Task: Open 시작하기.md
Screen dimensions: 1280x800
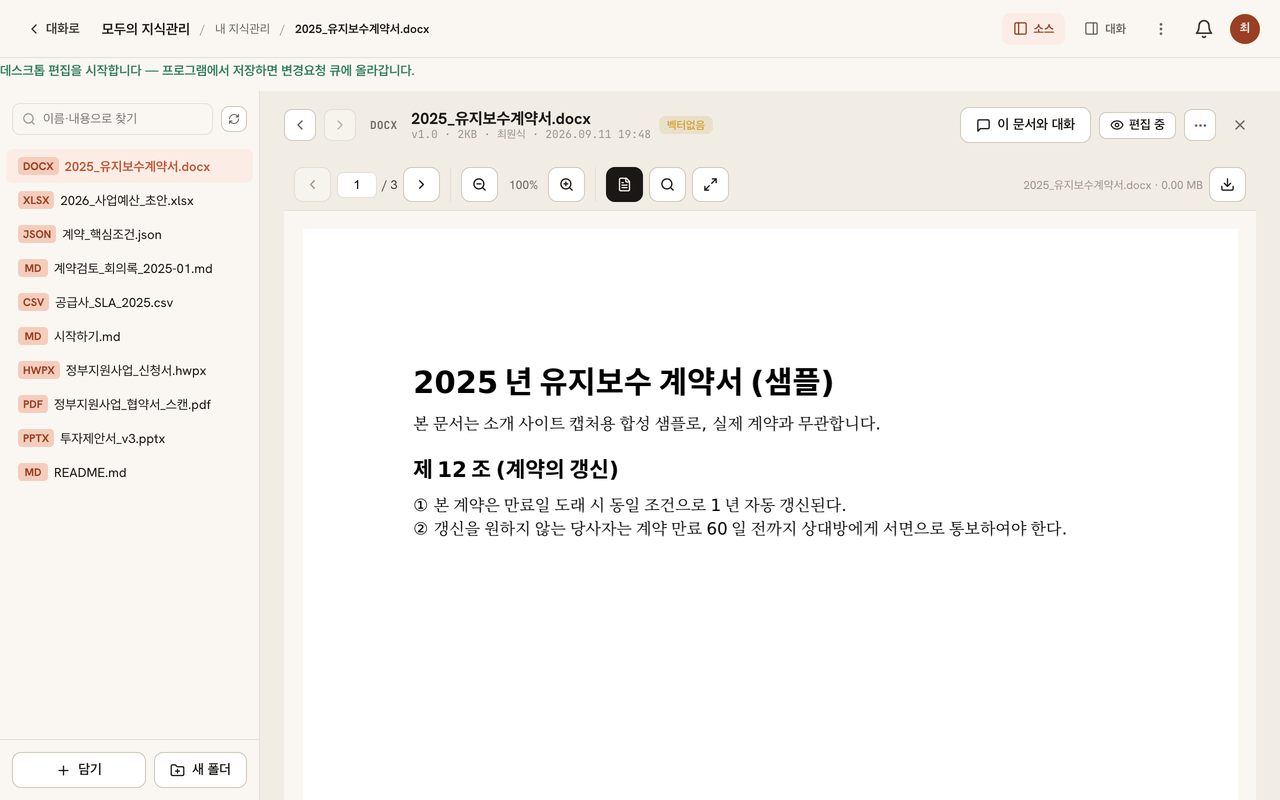Action: coord(129,336)
